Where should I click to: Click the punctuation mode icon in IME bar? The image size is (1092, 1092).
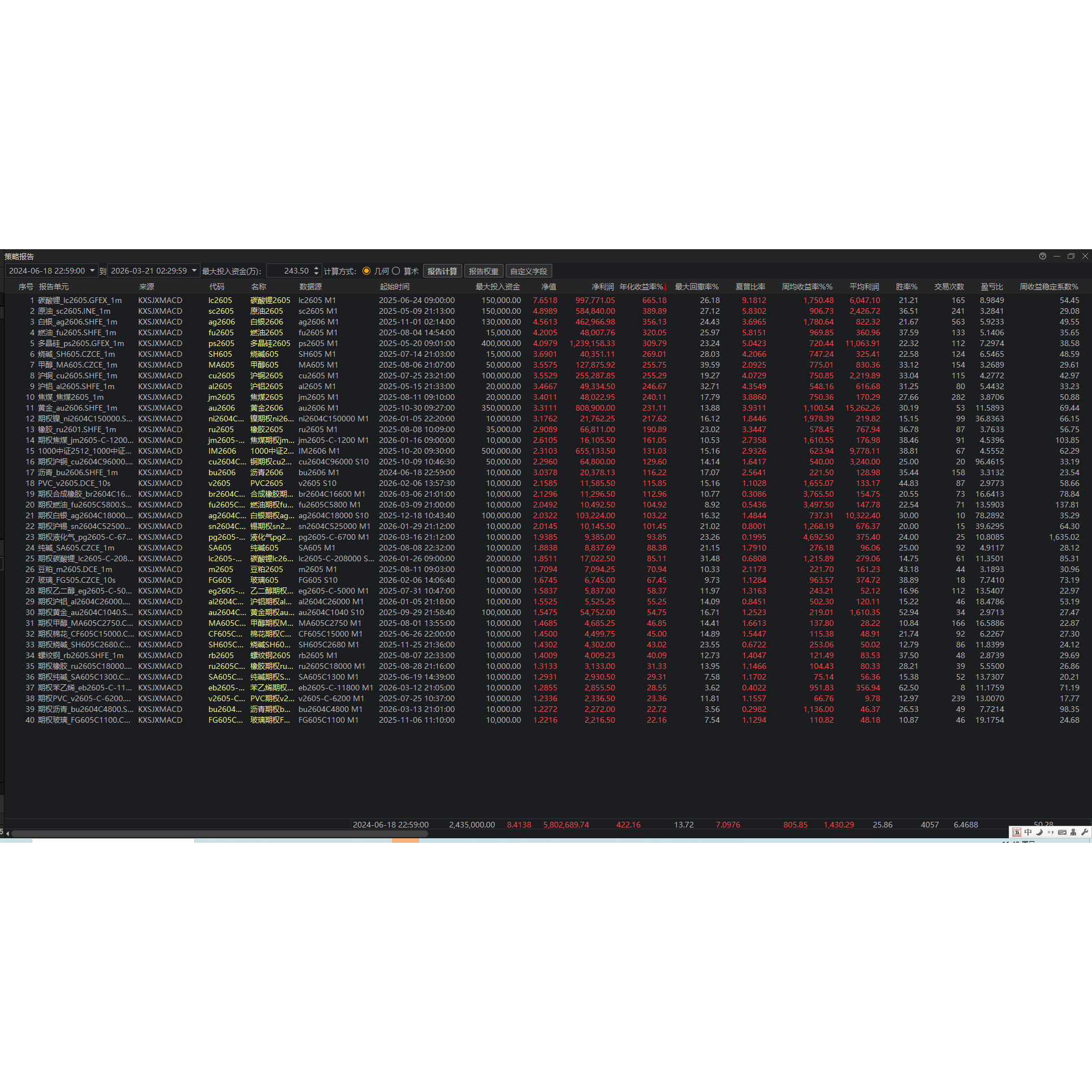[1051, 832]
